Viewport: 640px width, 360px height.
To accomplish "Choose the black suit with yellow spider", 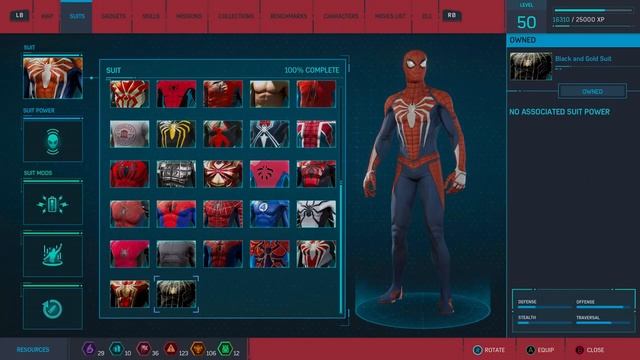I will (176, 134).
